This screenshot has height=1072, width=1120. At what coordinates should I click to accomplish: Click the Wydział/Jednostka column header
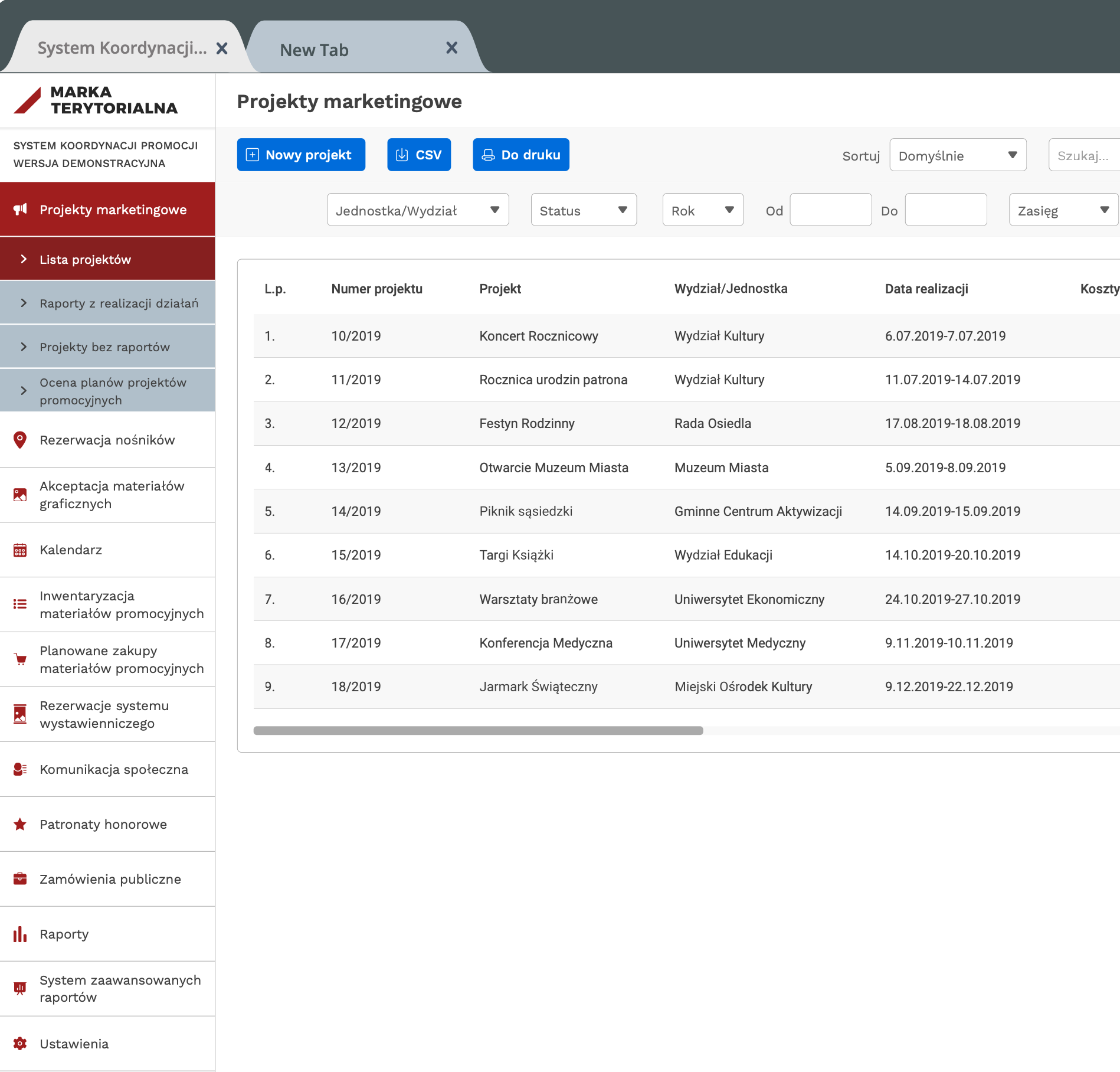(731, 289)
